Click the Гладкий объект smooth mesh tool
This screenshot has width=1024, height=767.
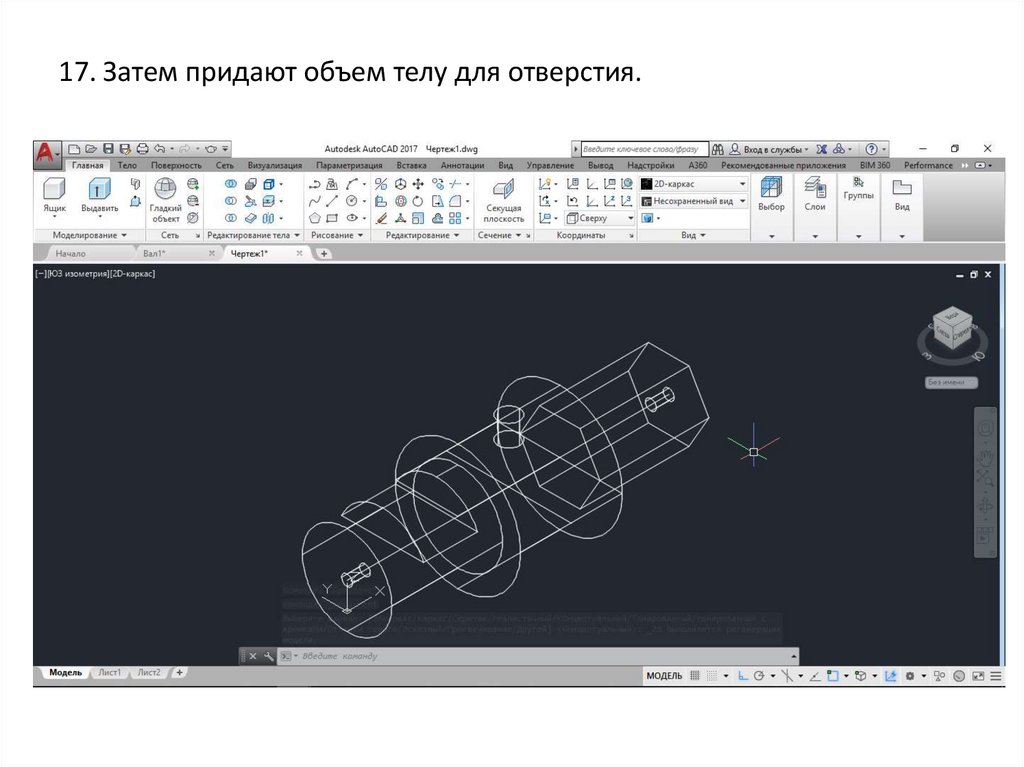165,199
